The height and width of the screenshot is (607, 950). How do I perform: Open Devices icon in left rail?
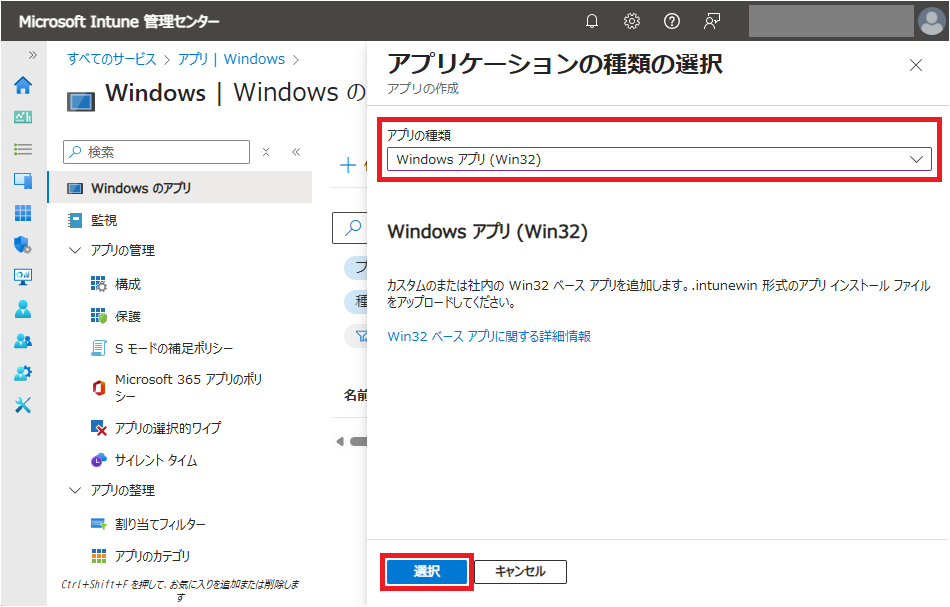point(23,181)
